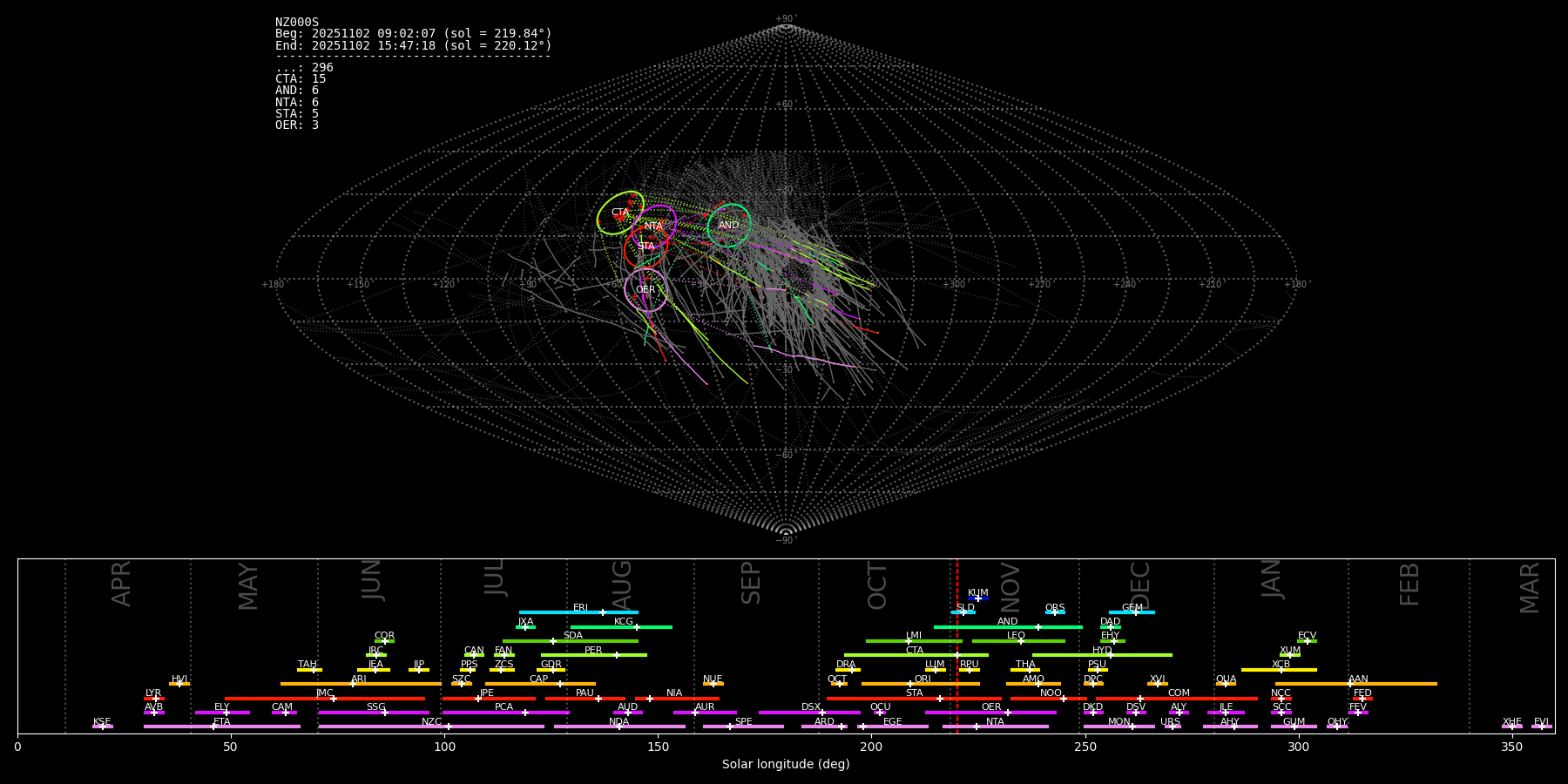Click the ORI shower bar in the timeline

pyautogui.click(x=921, y=684)
